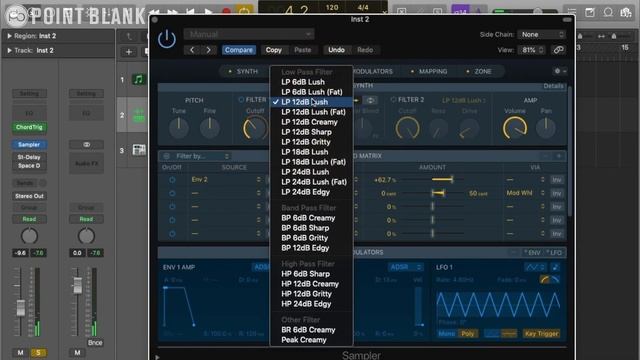Image resolution: width=640 pixels, height=360 pixels.
Task: Enable Filter 1 power toggle
Action: pyautogui.click(x=241, y=100)
